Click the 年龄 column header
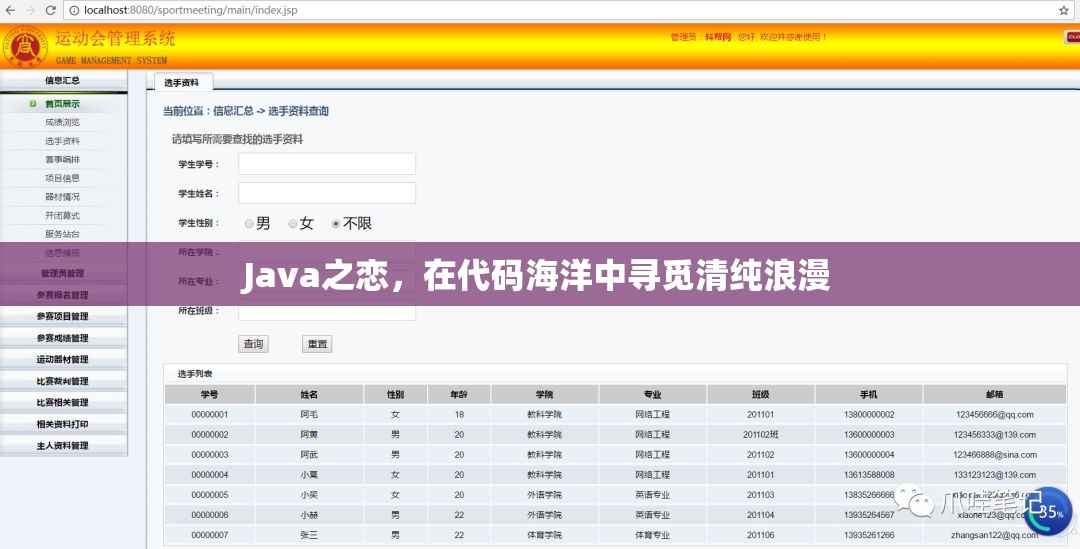 pyautogui.click(x=459, y=395)
